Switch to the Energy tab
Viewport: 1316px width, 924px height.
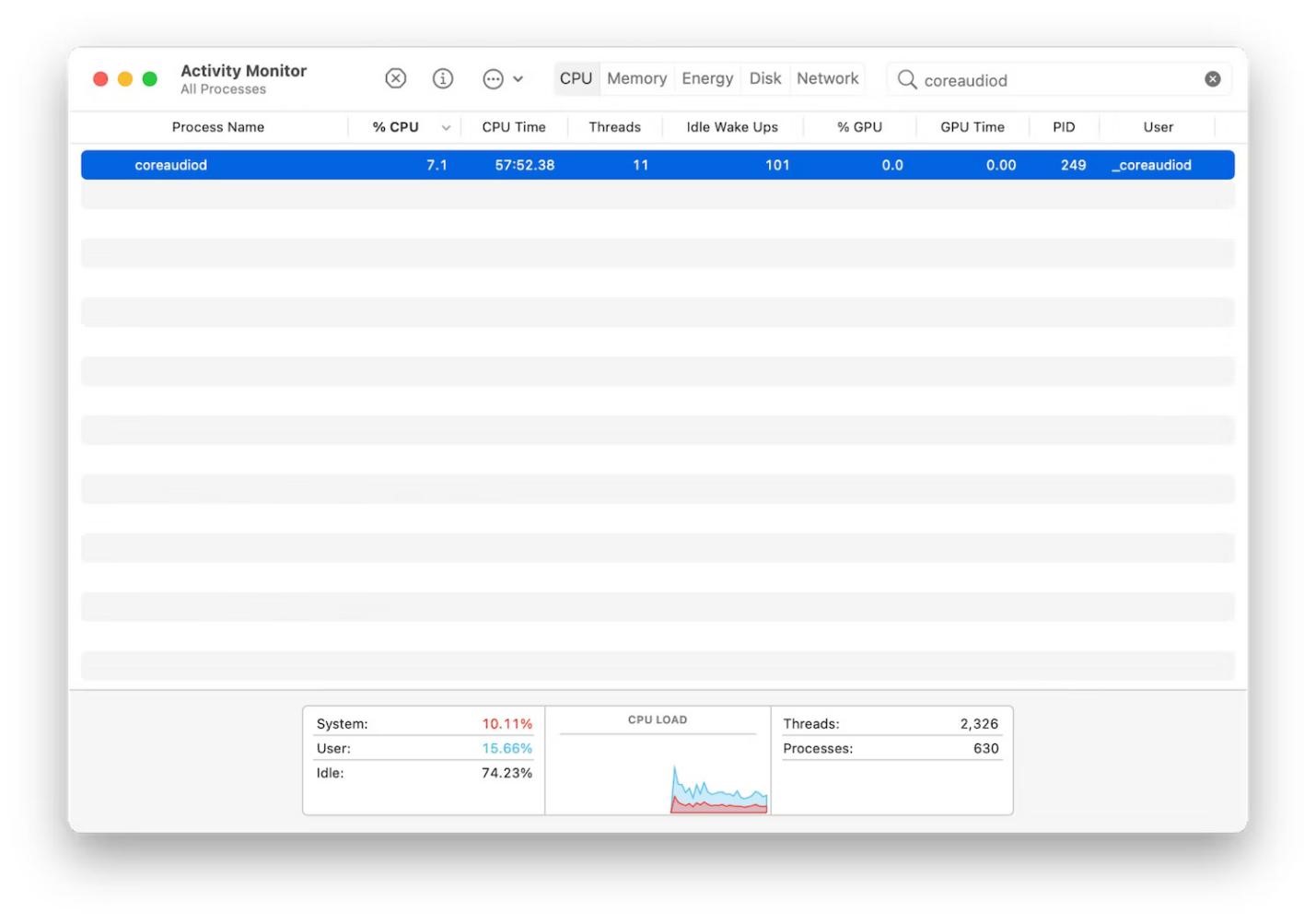point(707,78)
